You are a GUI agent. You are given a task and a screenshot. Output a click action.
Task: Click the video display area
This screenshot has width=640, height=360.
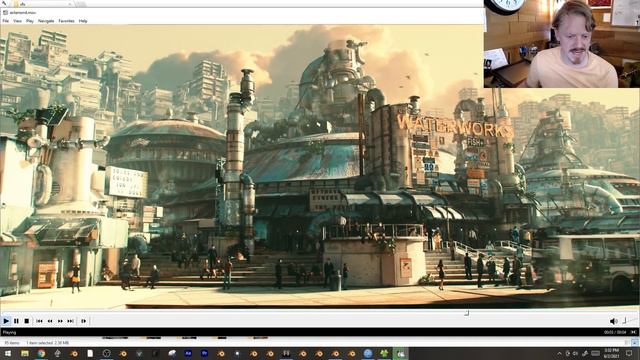coord(320,167)
